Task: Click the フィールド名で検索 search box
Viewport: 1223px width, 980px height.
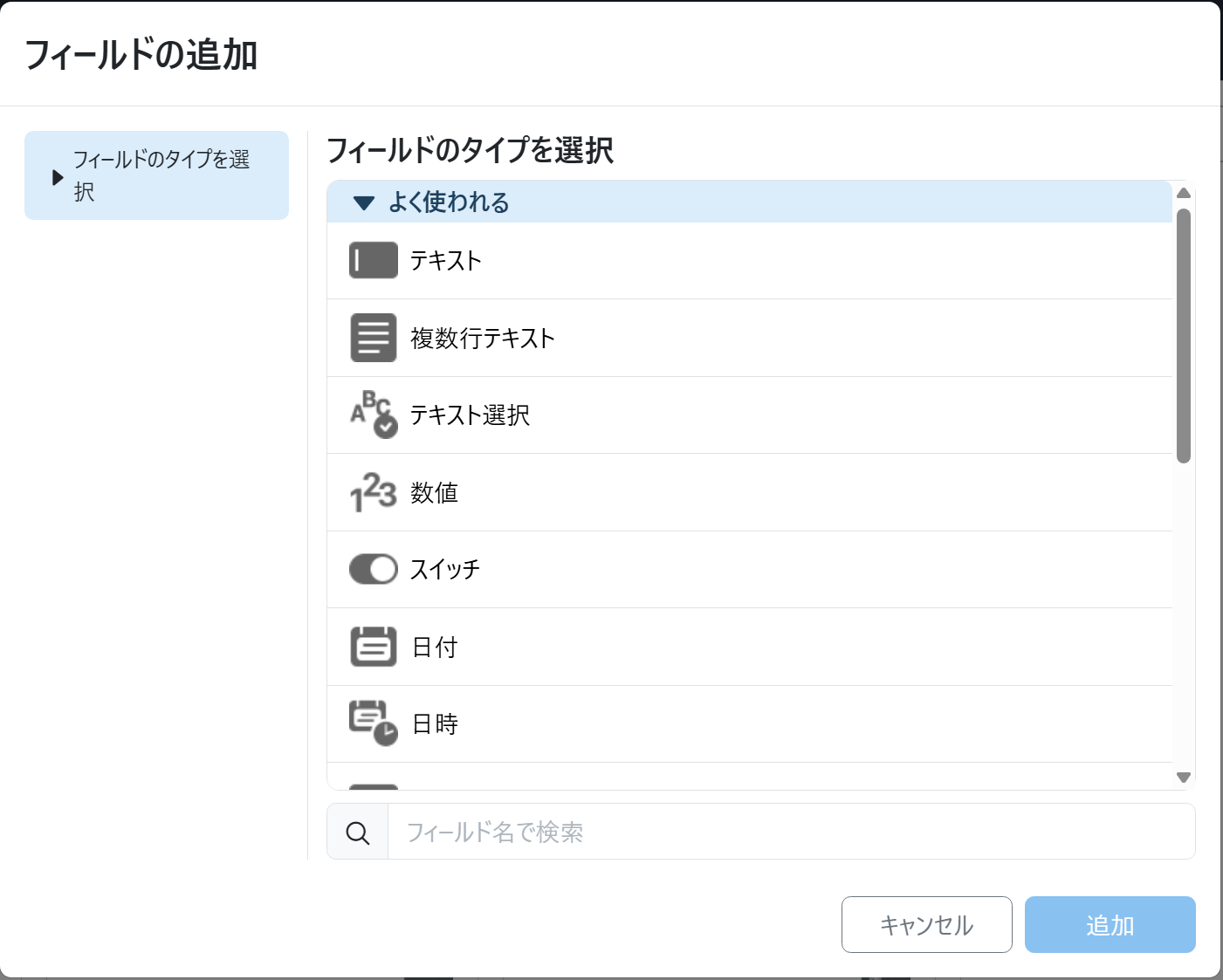Action: 790,833
